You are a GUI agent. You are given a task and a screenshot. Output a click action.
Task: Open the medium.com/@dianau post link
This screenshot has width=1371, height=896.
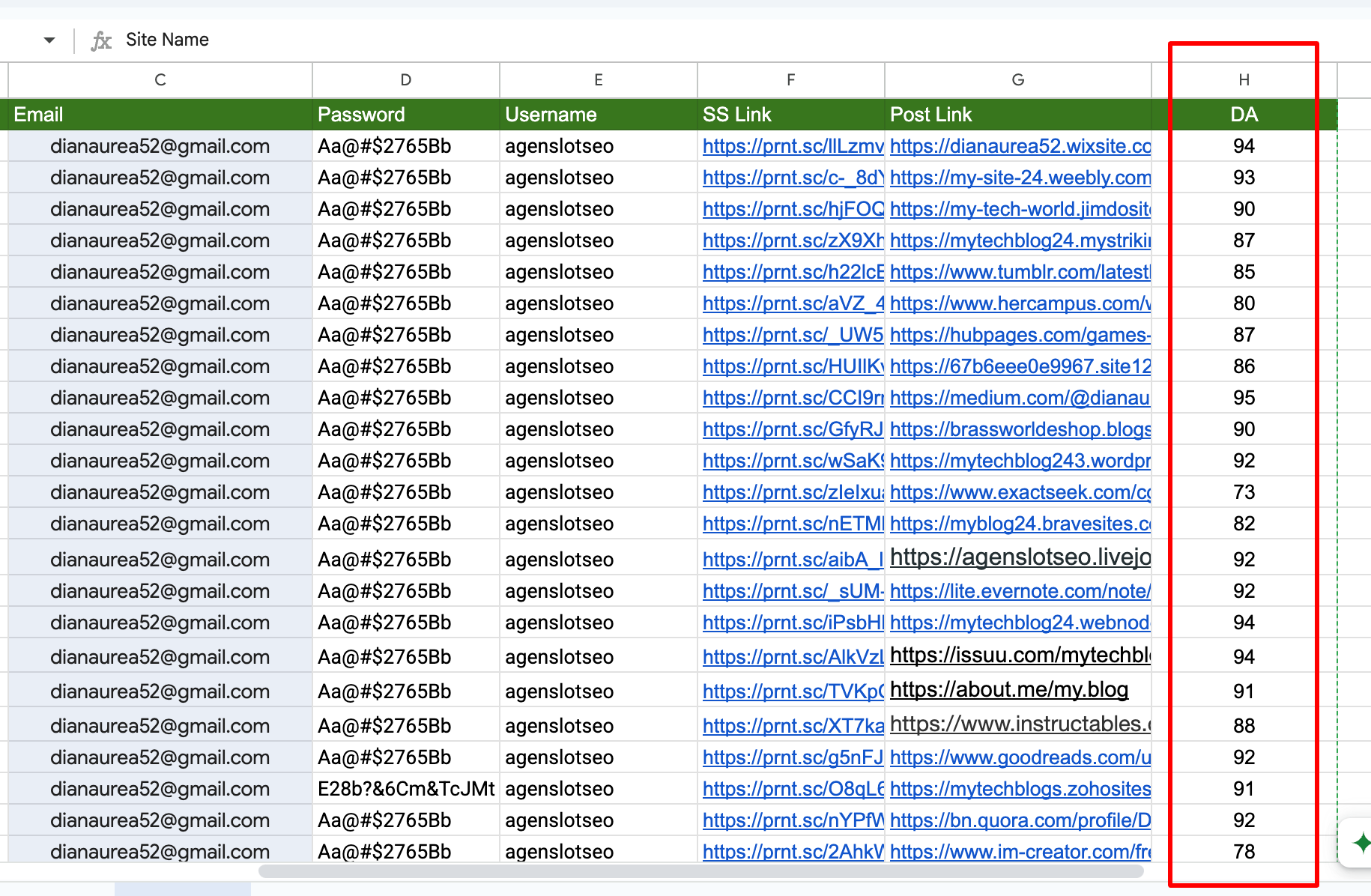1019,398
